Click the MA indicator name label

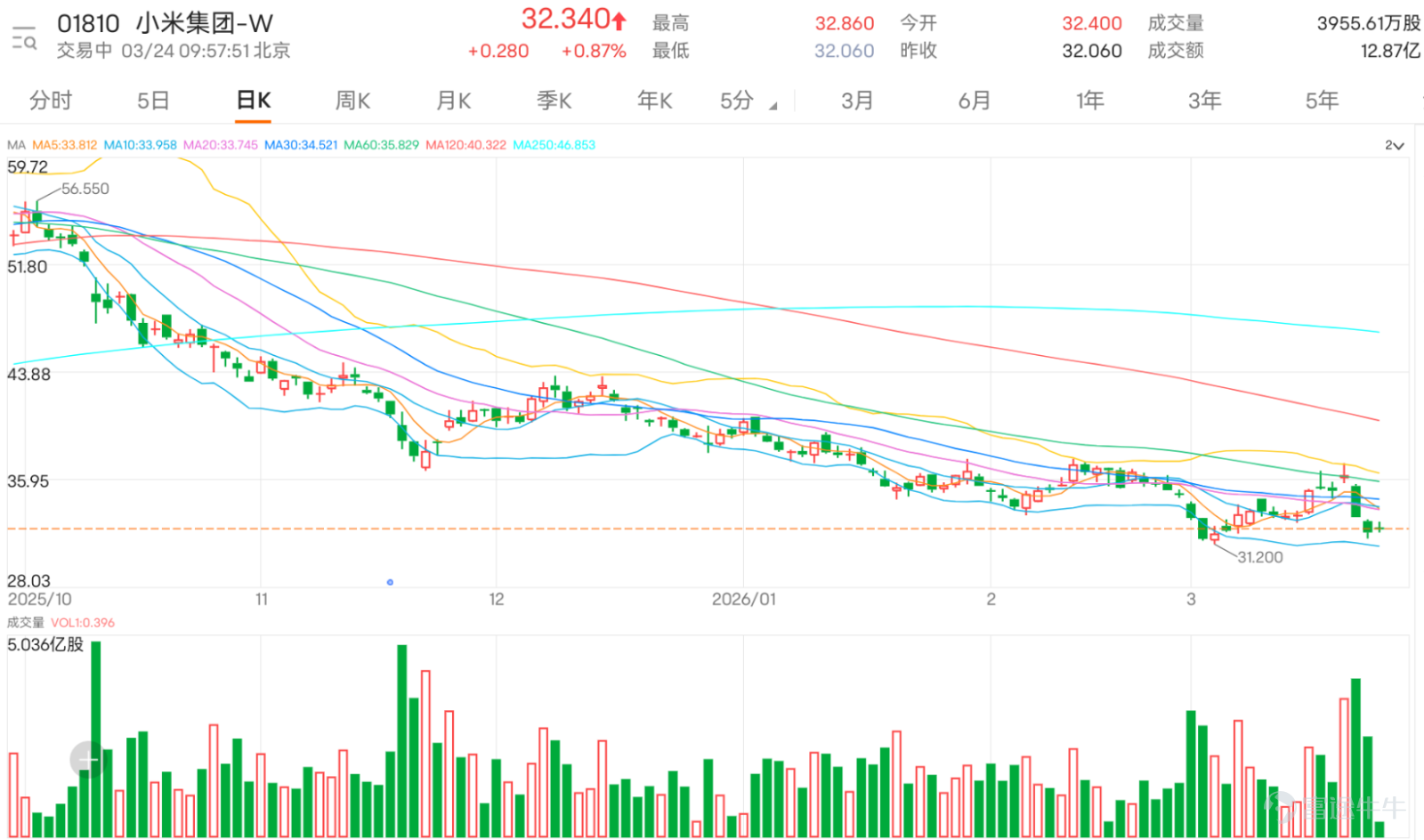(x=16, y=145)
